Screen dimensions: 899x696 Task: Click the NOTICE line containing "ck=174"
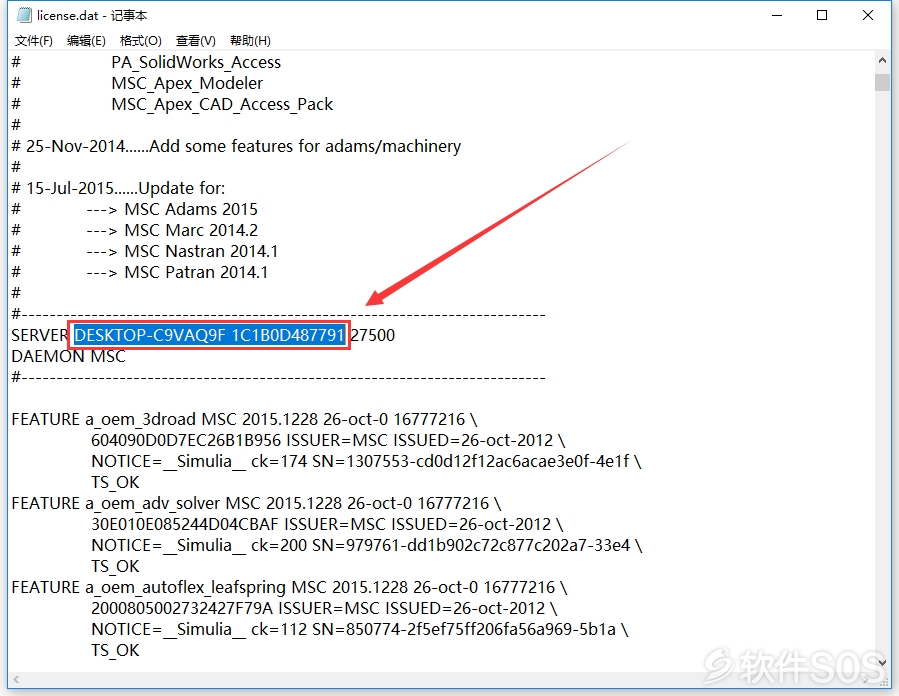click(x=366, y=462)
